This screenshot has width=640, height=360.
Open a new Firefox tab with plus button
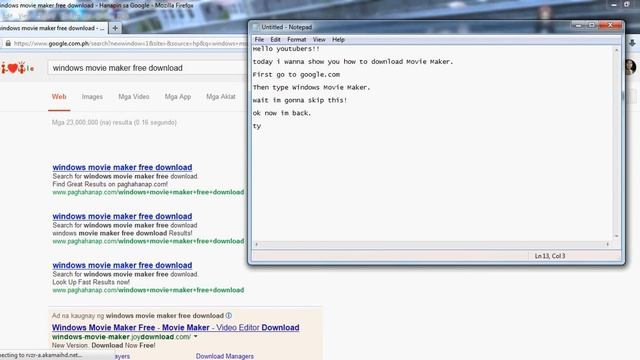115,28
